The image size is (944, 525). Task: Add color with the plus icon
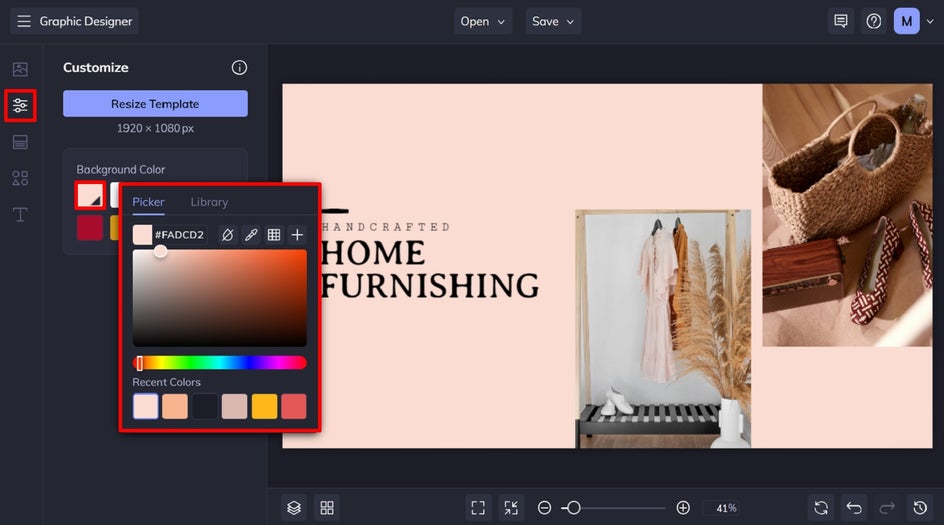(x=297, y=235)
